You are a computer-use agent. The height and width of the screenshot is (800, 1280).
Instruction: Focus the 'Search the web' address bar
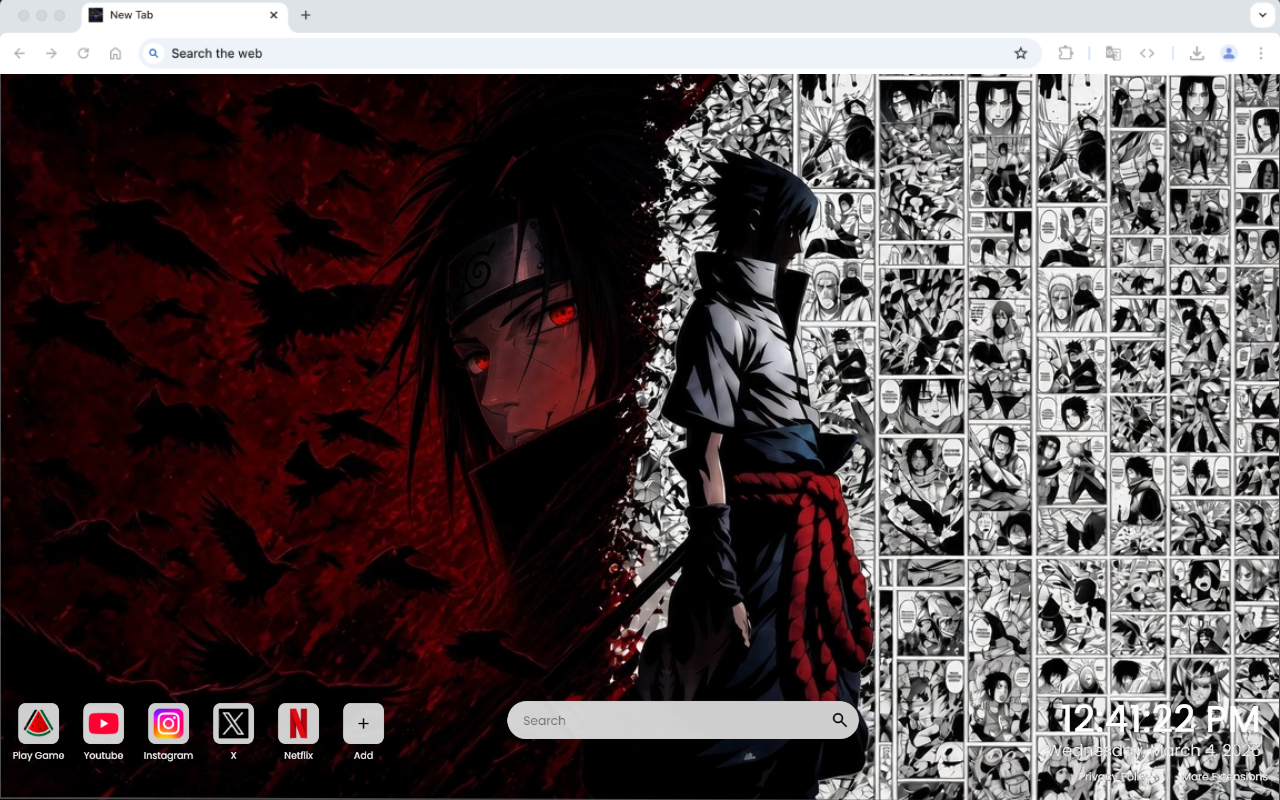pyautogui.click(x=588, y=53)
